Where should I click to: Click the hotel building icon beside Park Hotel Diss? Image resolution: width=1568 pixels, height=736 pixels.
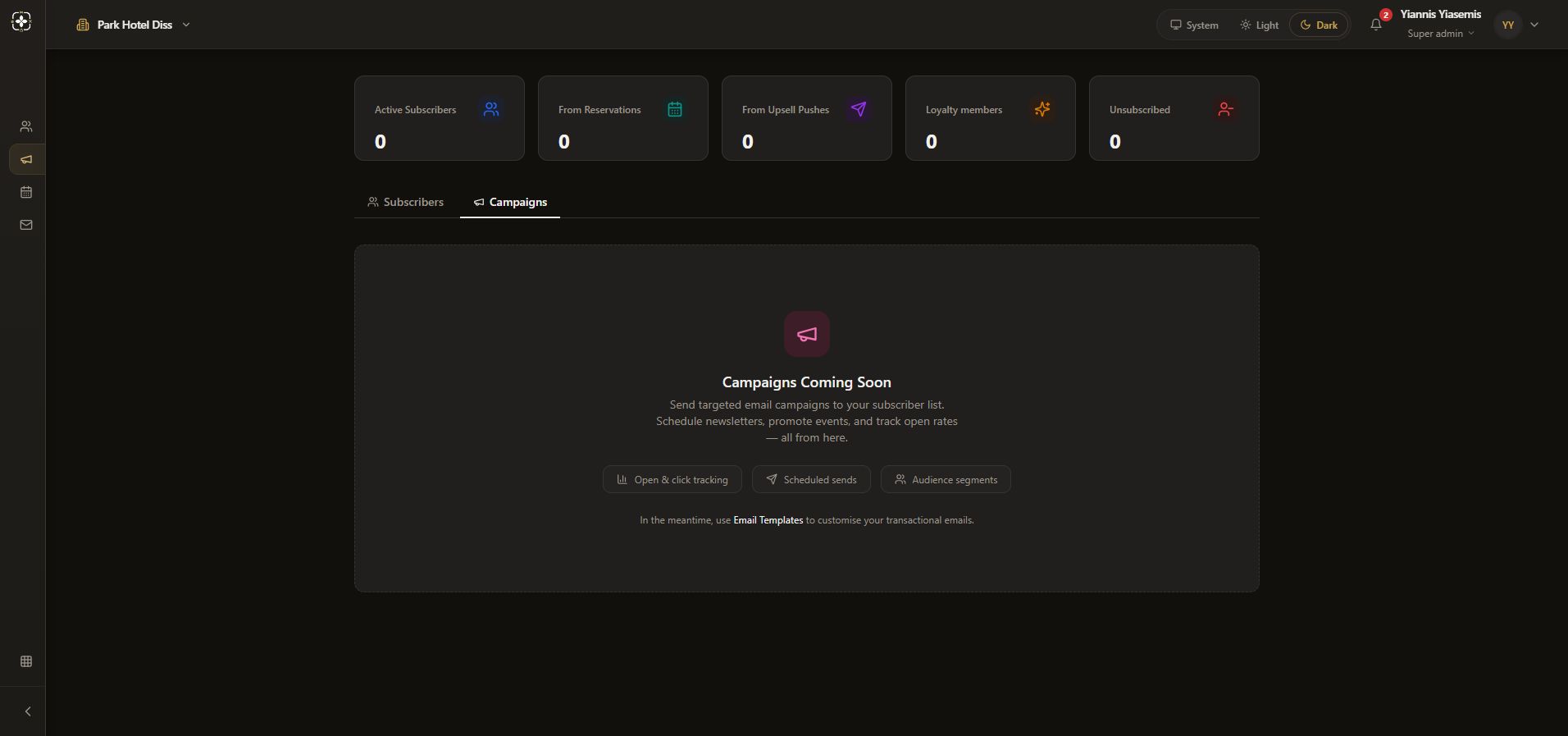[83, 25]
